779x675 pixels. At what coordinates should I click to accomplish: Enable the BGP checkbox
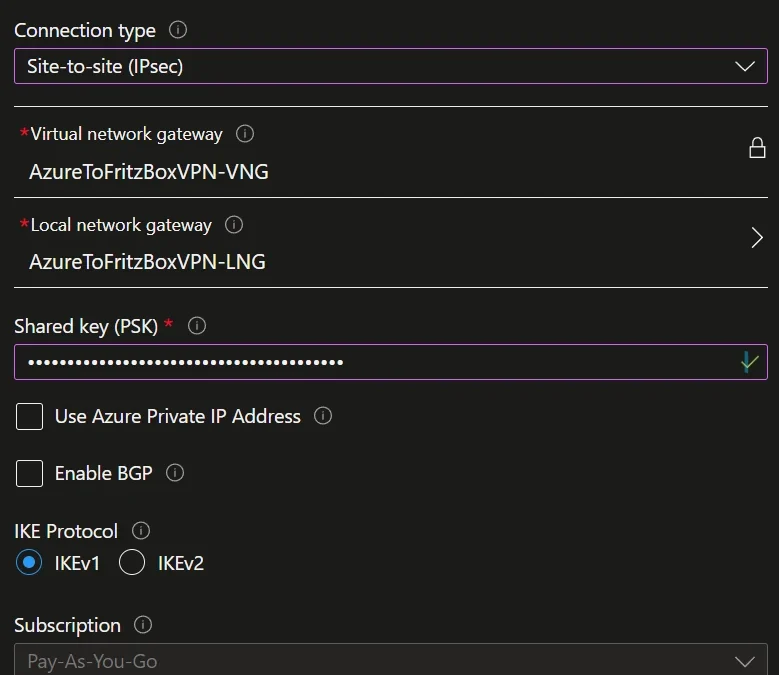(x=29, y=473)
